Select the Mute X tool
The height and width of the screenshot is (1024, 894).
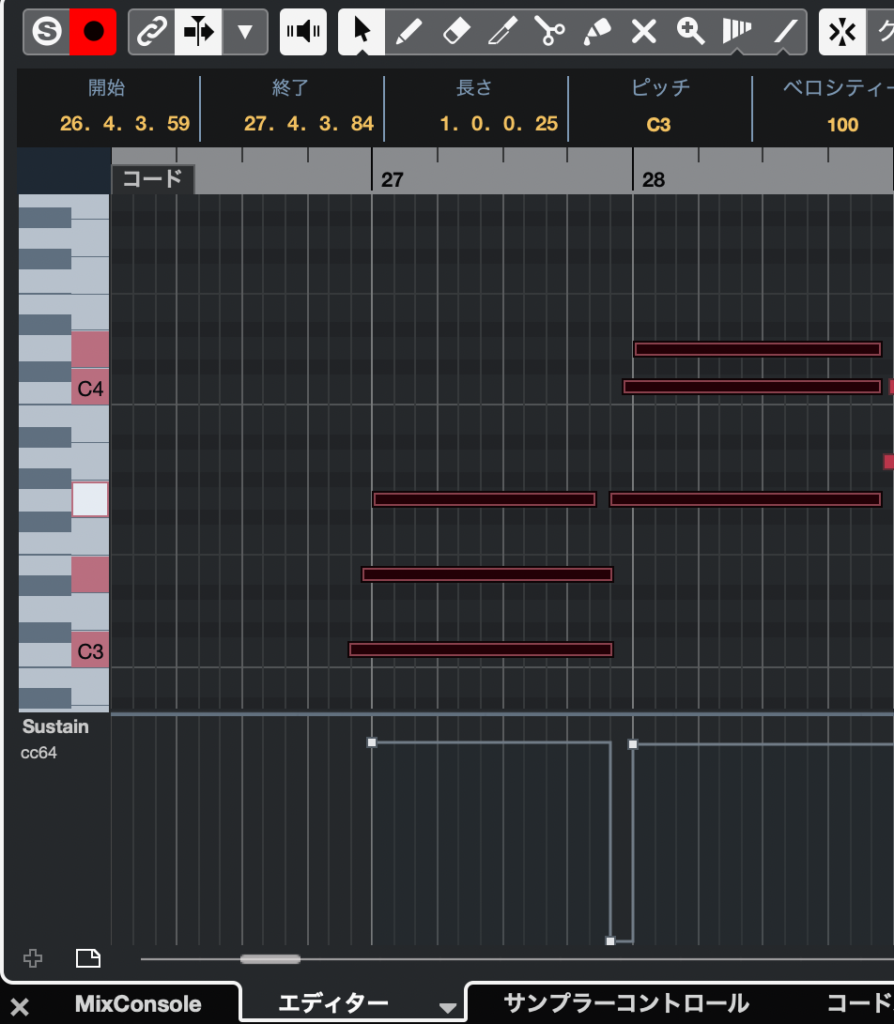coord(644,32)
